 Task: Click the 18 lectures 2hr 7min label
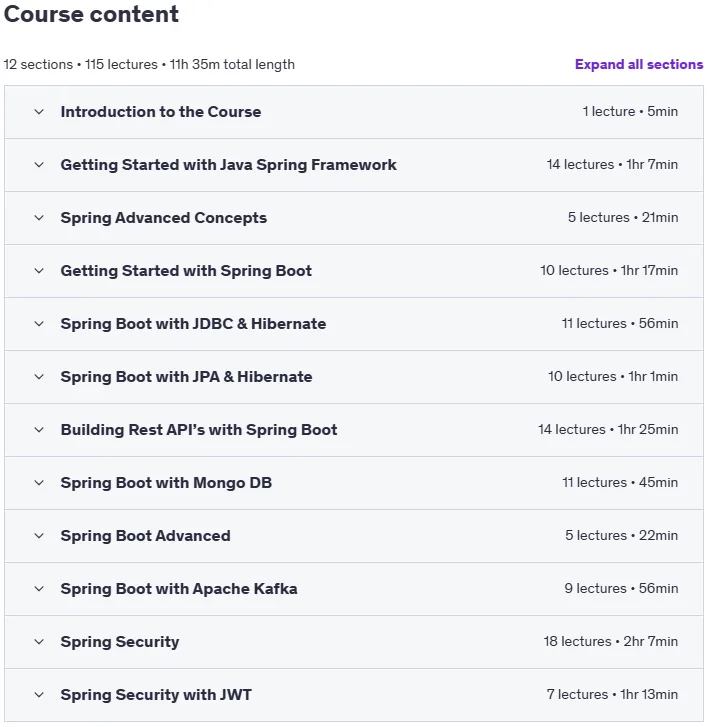610,641
